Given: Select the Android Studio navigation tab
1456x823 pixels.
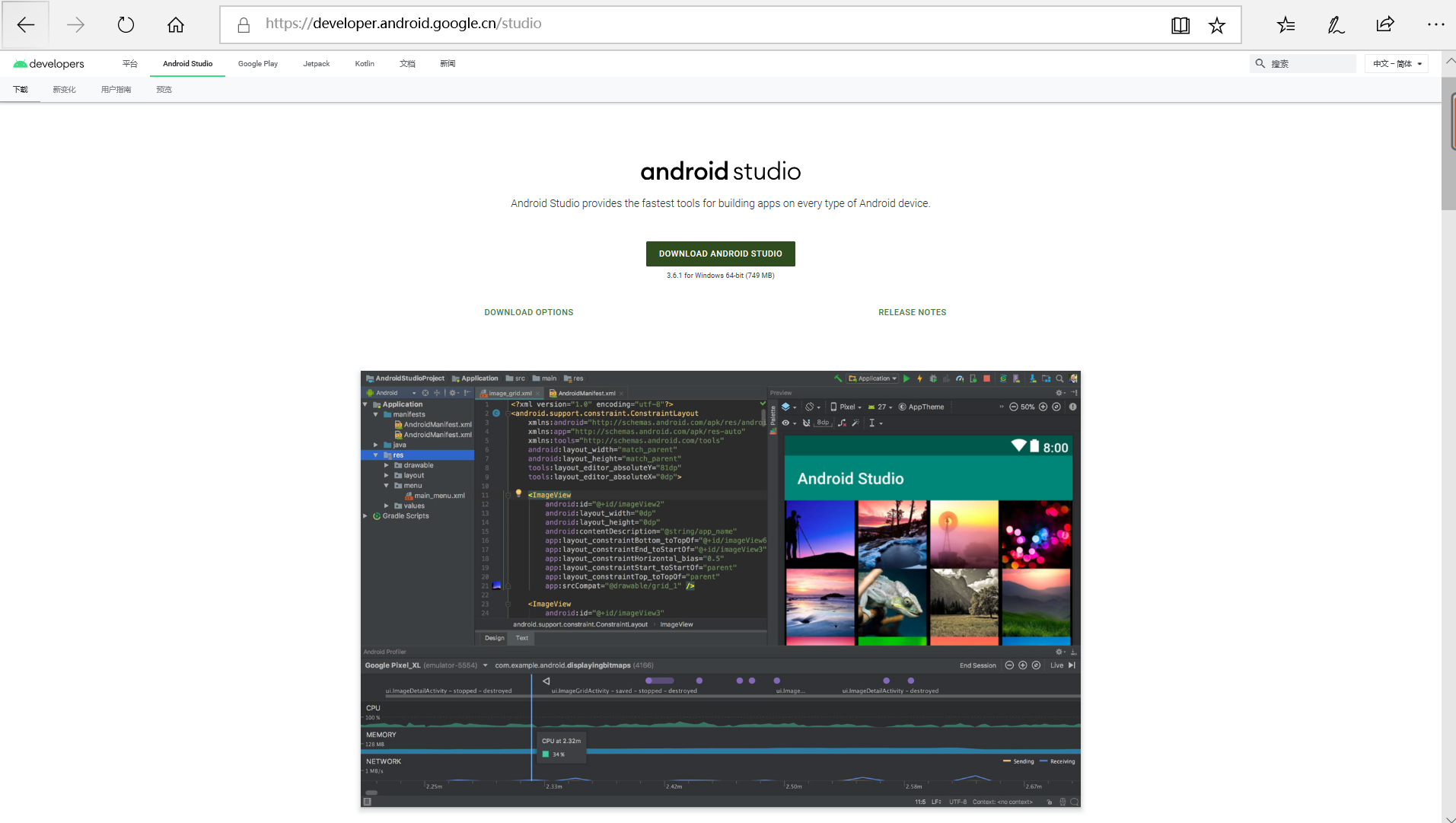Looking at the screenshot, I should [187, 64].
